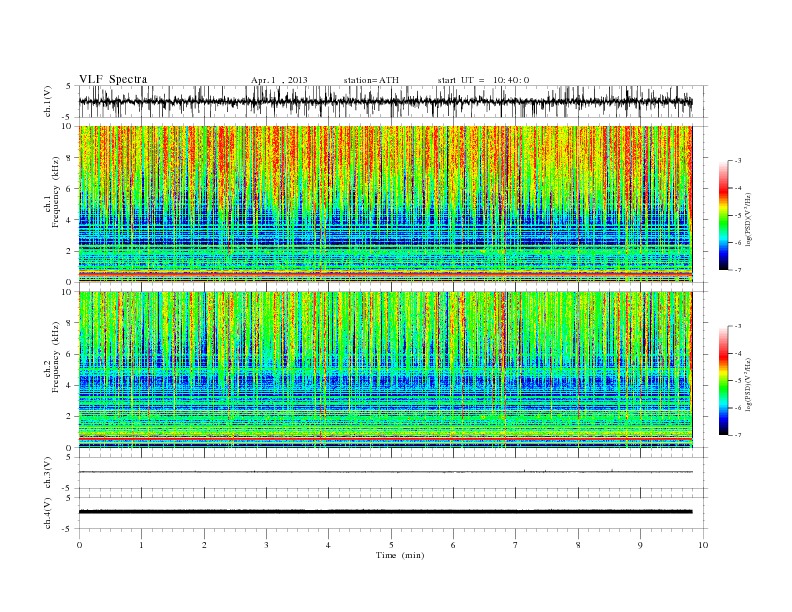Click the ch.2 spectrogram color scale bar
Image resolution: width=792 pixels, height=612 pixels.
point(723,380)
